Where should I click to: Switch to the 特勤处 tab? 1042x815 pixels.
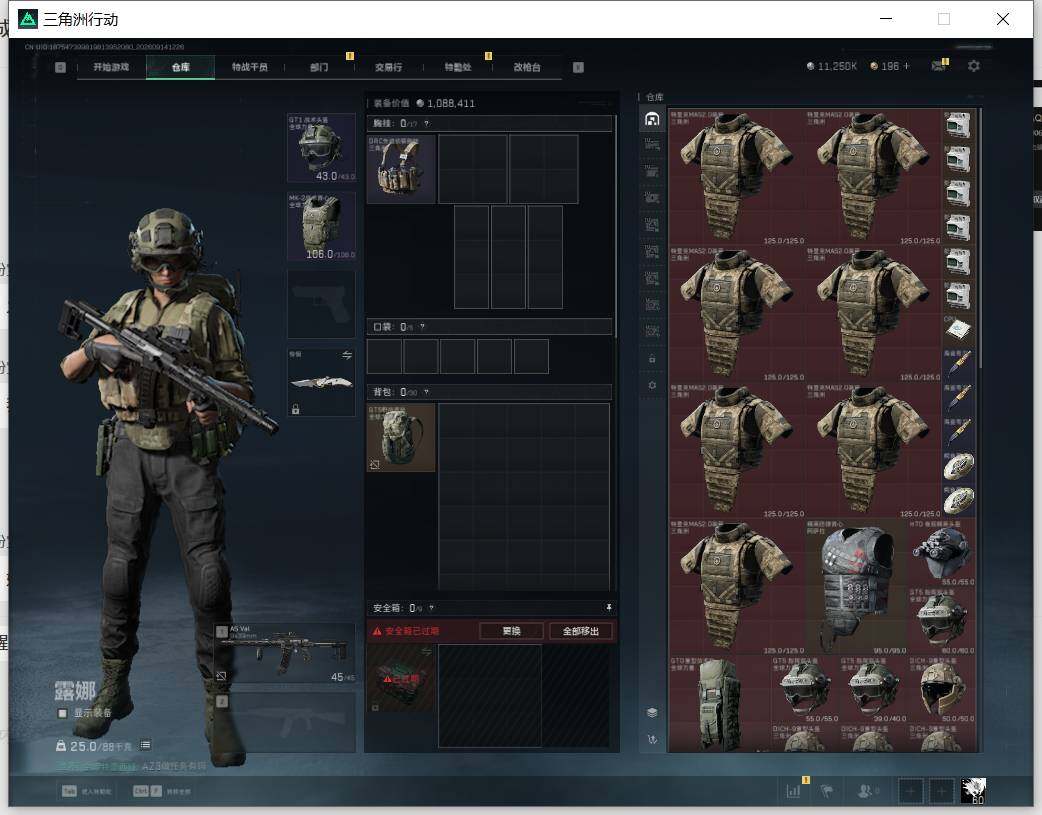coord(458,67)
